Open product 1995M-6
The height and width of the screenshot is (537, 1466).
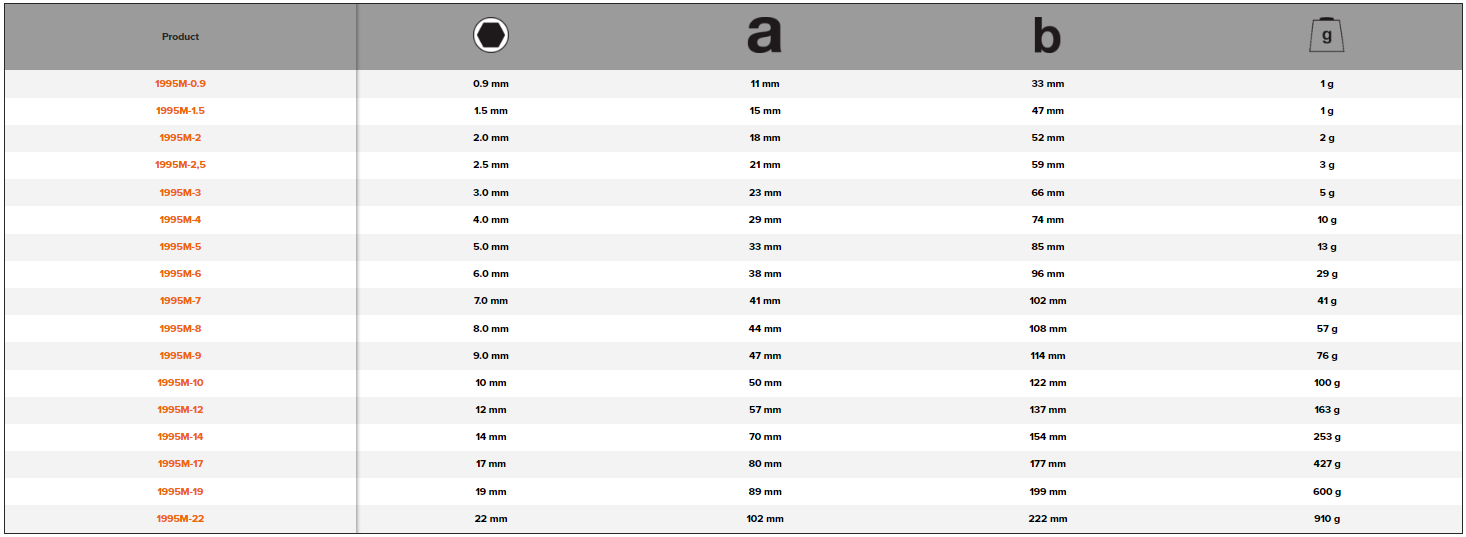pos(181,274)
